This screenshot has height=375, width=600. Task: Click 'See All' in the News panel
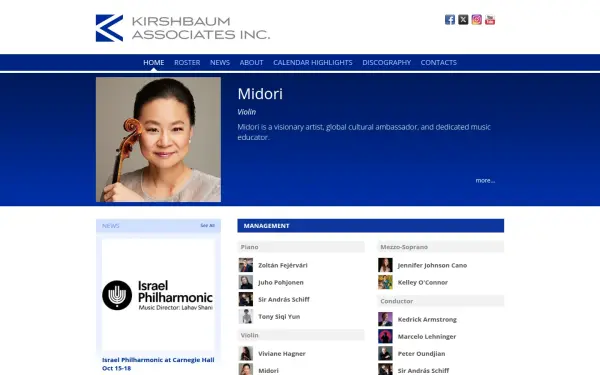click(207, 225)
